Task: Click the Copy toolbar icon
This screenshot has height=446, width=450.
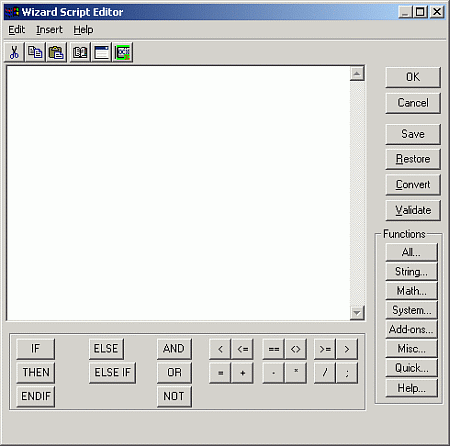Action: pyautogui.click(x=35, y=52)
